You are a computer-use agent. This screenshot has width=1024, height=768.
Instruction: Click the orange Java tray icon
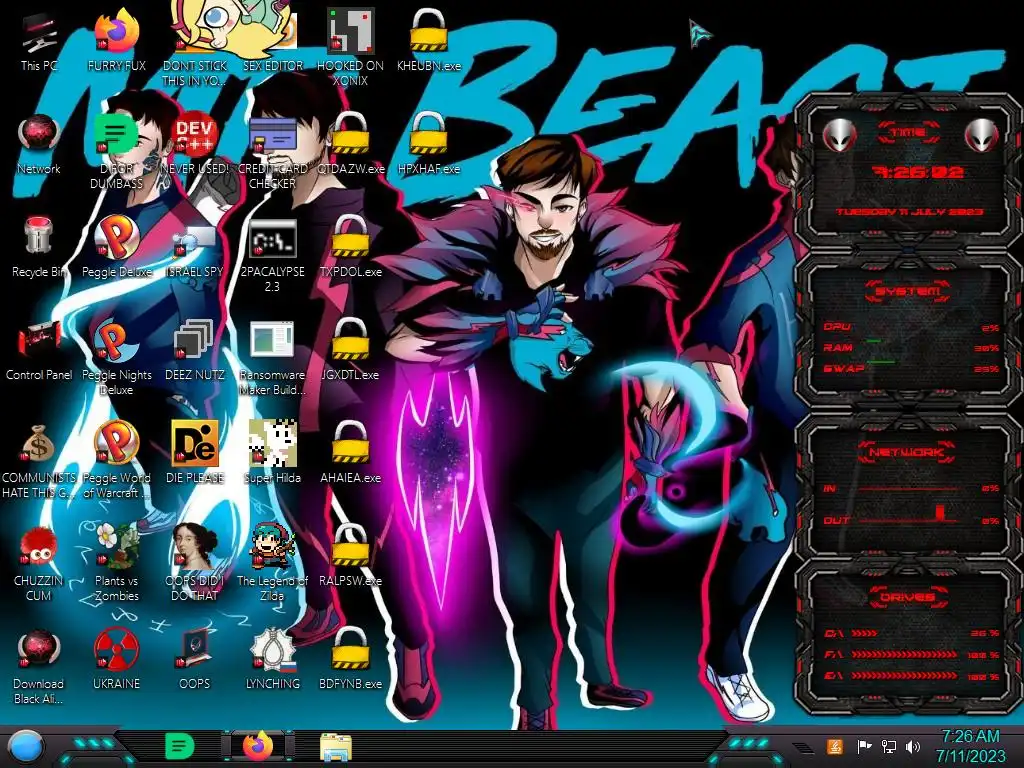[x=835, y=746]
